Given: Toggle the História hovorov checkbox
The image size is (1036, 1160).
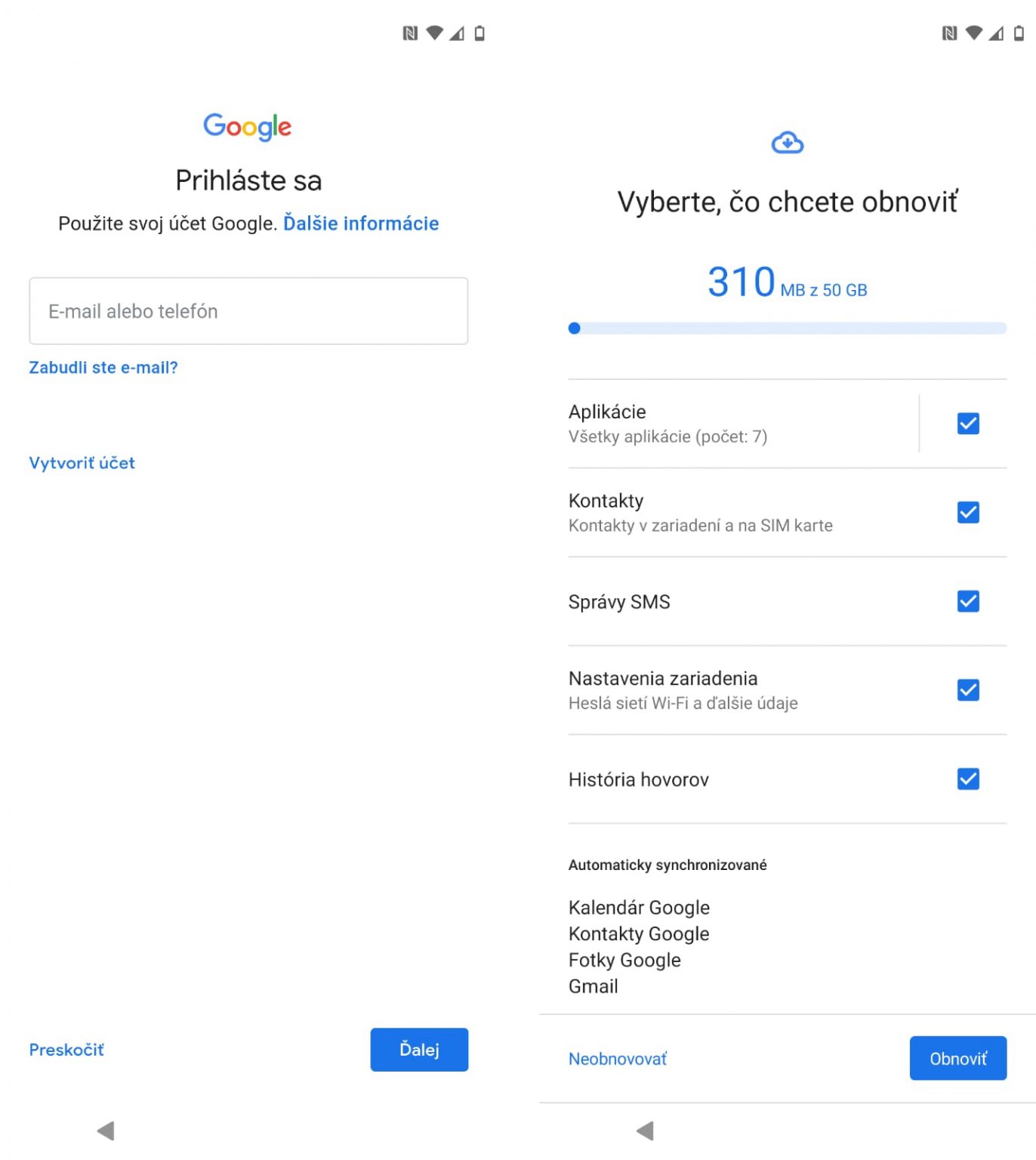Looking at the screenshot, I should tap(968, 779).
